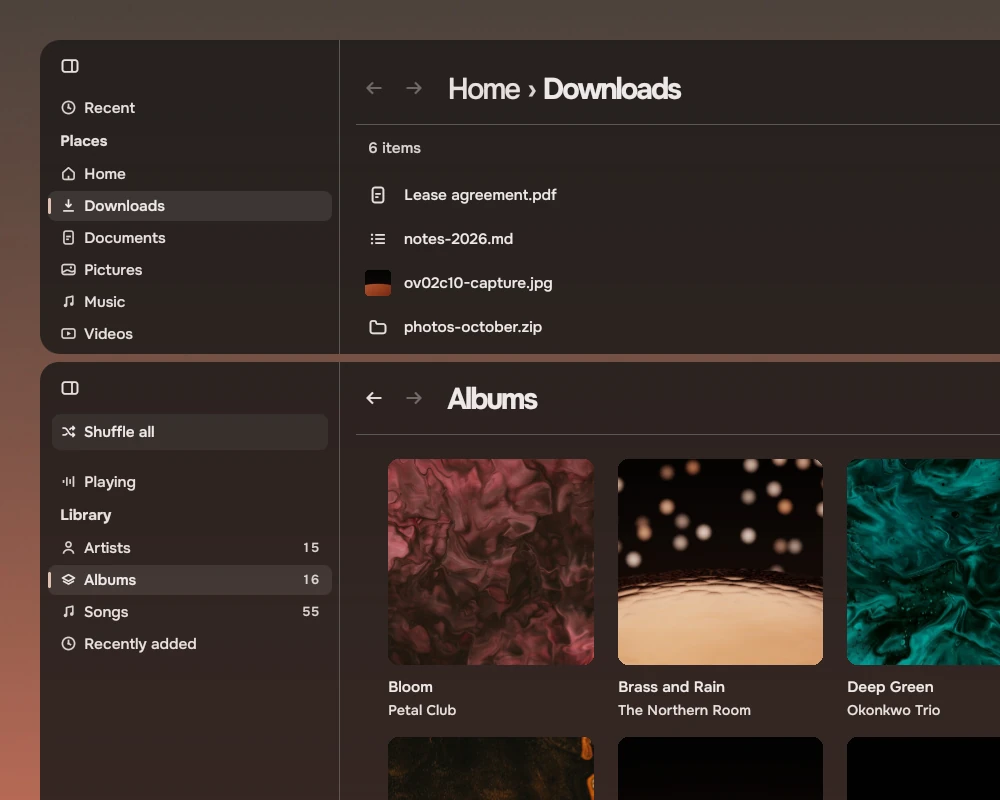Click the Songs note icon

pyautogui.click(x=68, y=611)
